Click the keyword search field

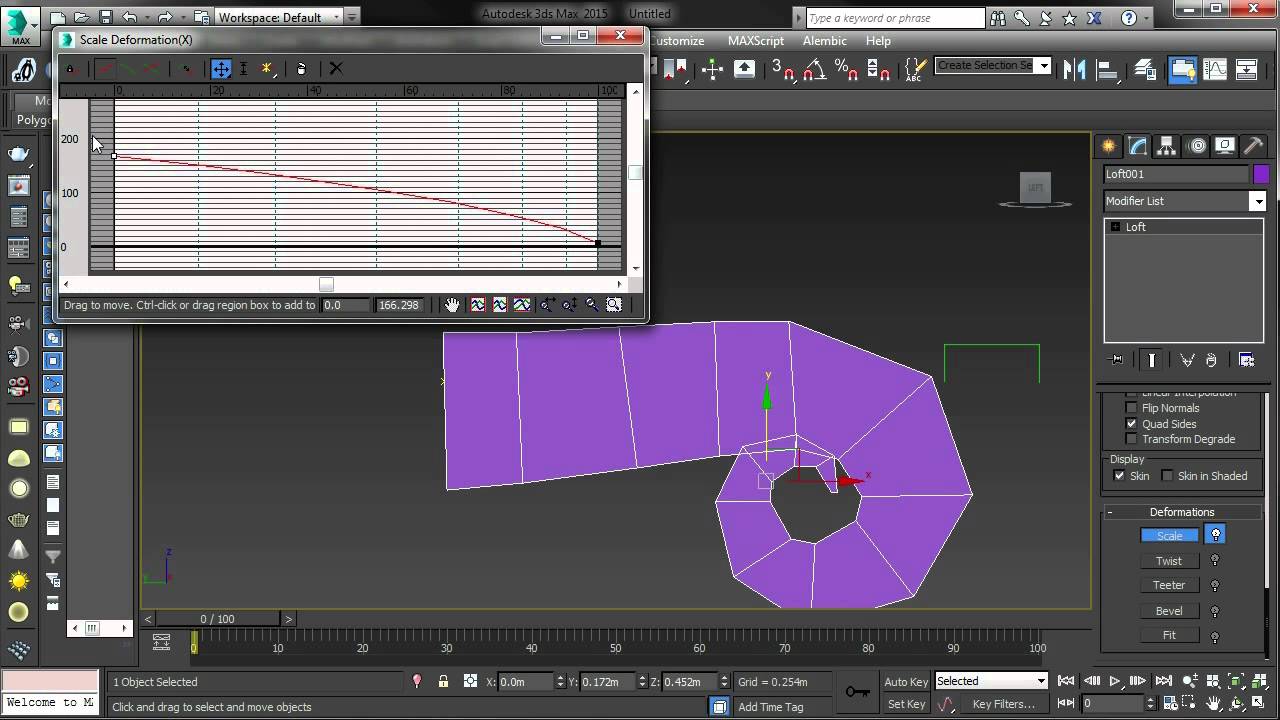tap(895, 18)
